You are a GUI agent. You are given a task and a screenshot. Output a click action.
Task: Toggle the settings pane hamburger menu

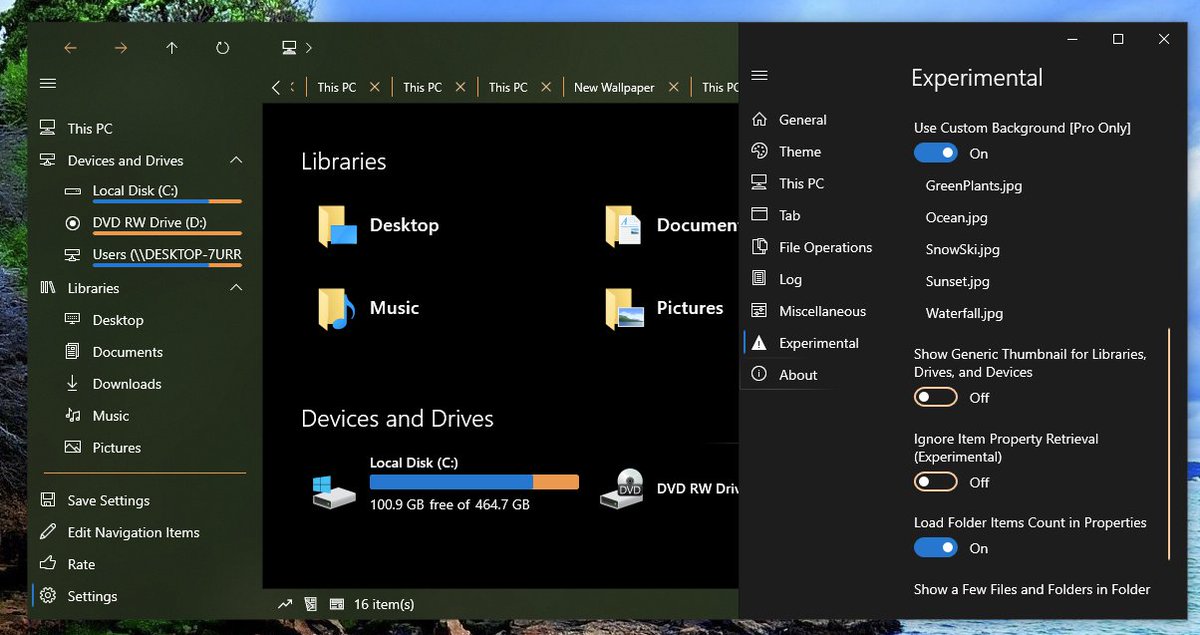tap(759, 75)
